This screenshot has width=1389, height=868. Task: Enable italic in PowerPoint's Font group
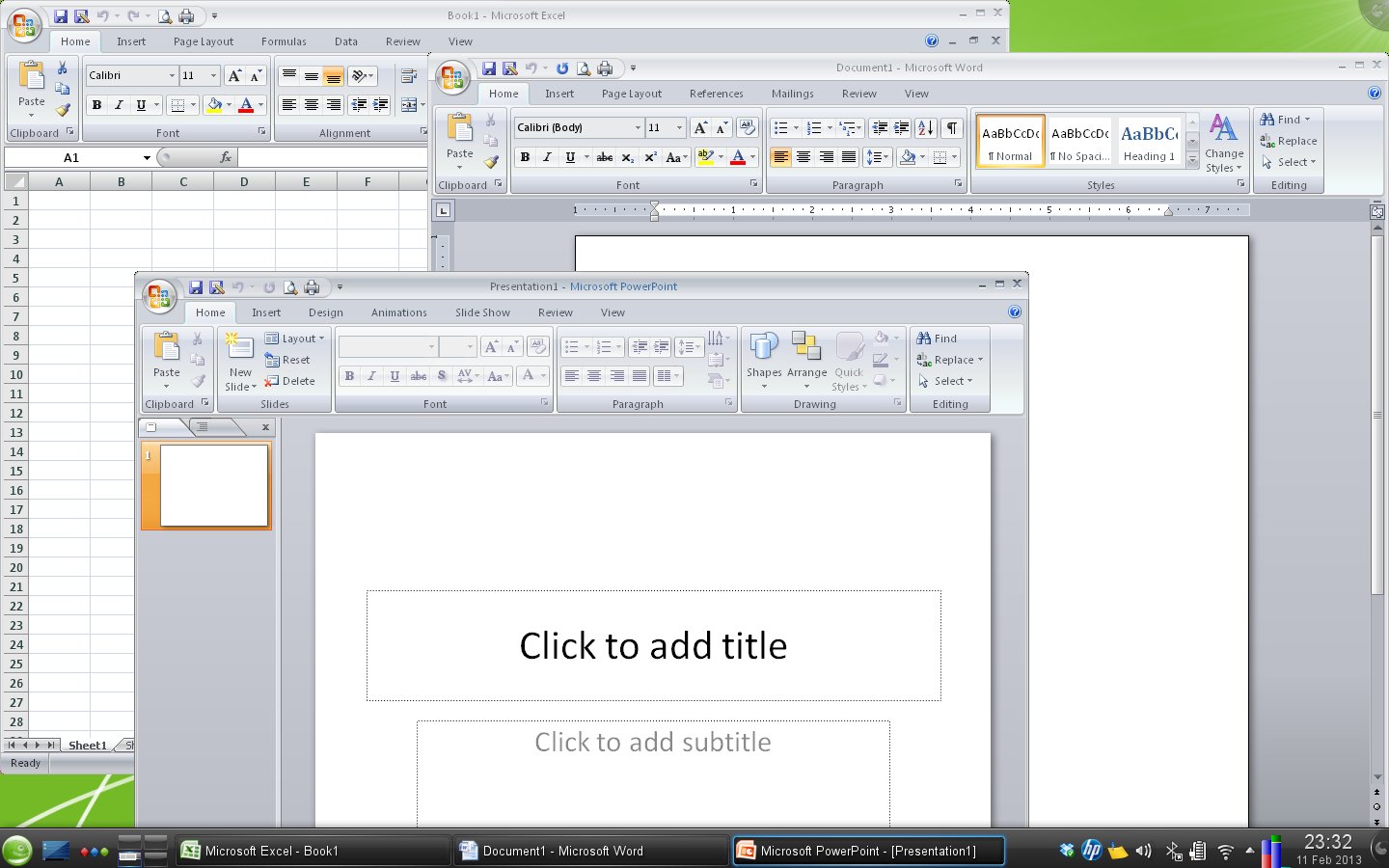point(372,377)
